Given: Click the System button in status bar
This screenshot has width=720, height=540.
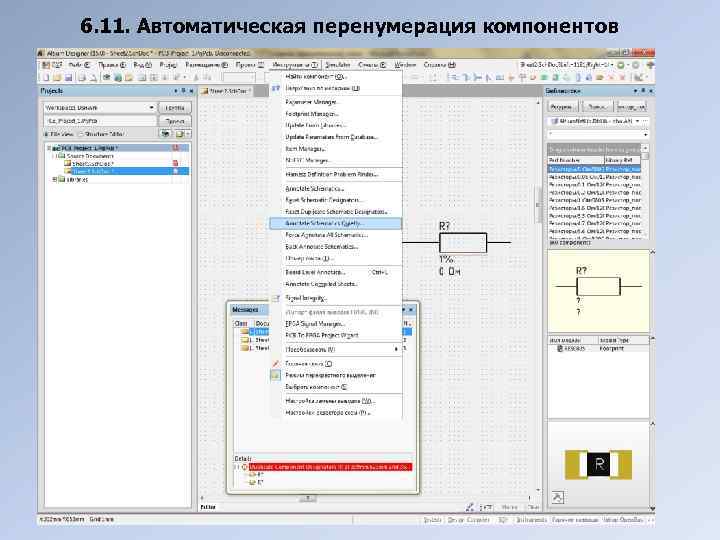Looking at the screenshot, I should pos(433,520).
